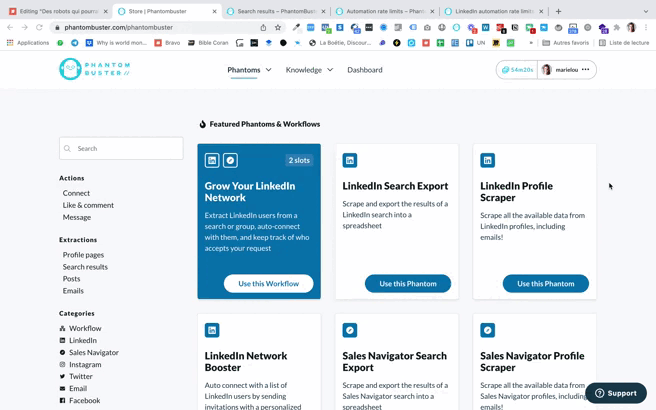Click the 54m20s execution time indicator
The image size is (656, 410).
(518, 70)
